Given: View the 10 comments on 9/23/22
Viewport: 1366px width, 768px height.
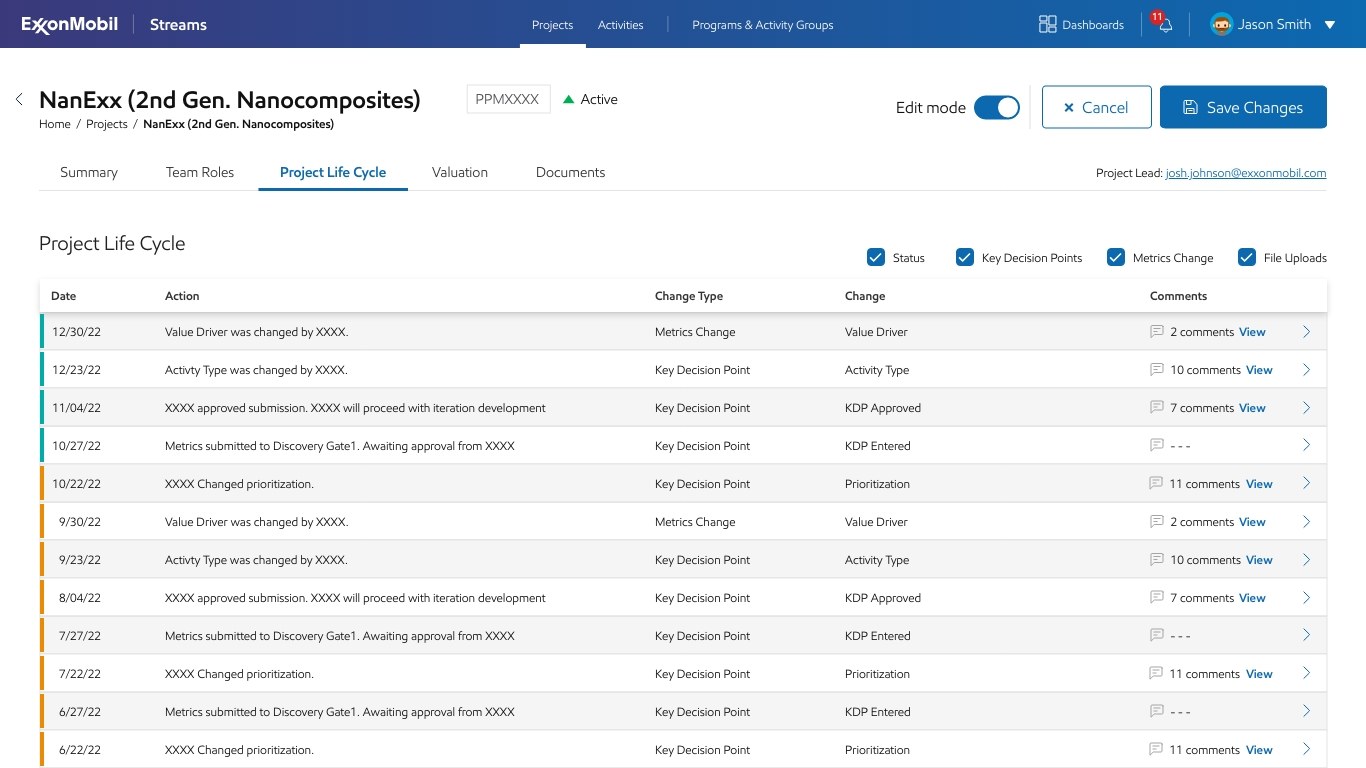Looking at the screenshot, I should (x=1259, y=560).
